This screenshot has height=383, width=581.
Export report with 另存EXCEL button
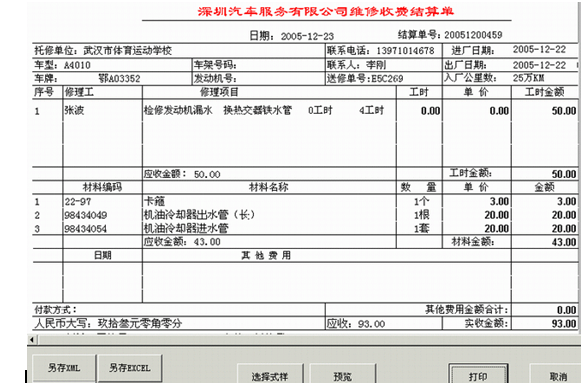coord(130,368)
